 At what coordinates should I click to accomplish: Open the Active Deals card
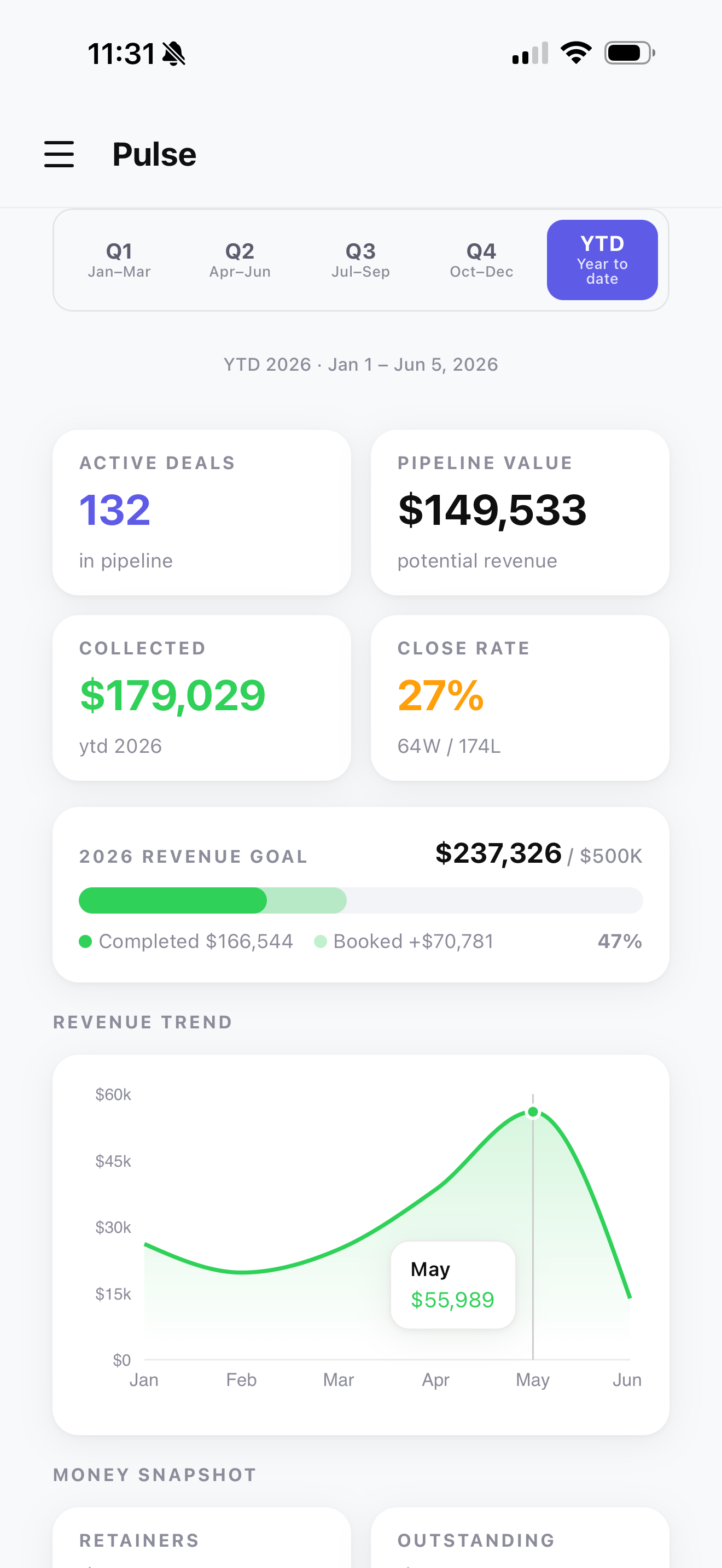tap(201, 512)
